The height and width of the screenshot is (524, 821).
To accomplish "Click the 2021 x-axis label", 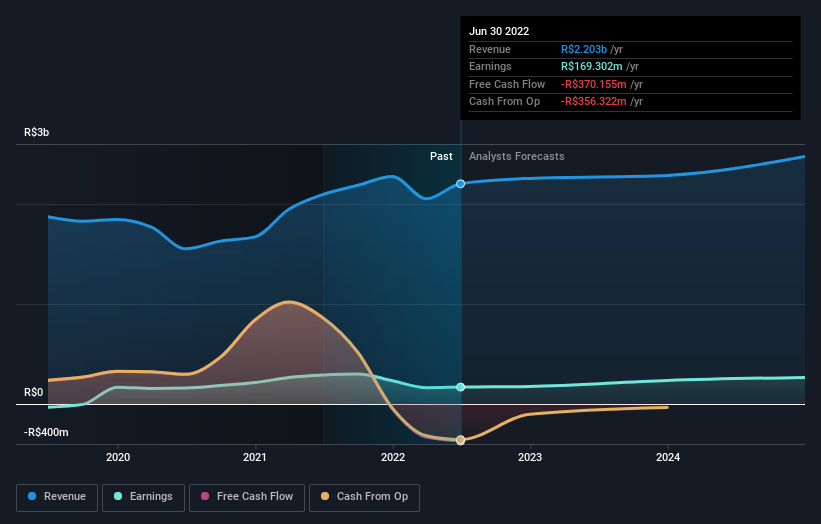I will click(x=255, y=457).
